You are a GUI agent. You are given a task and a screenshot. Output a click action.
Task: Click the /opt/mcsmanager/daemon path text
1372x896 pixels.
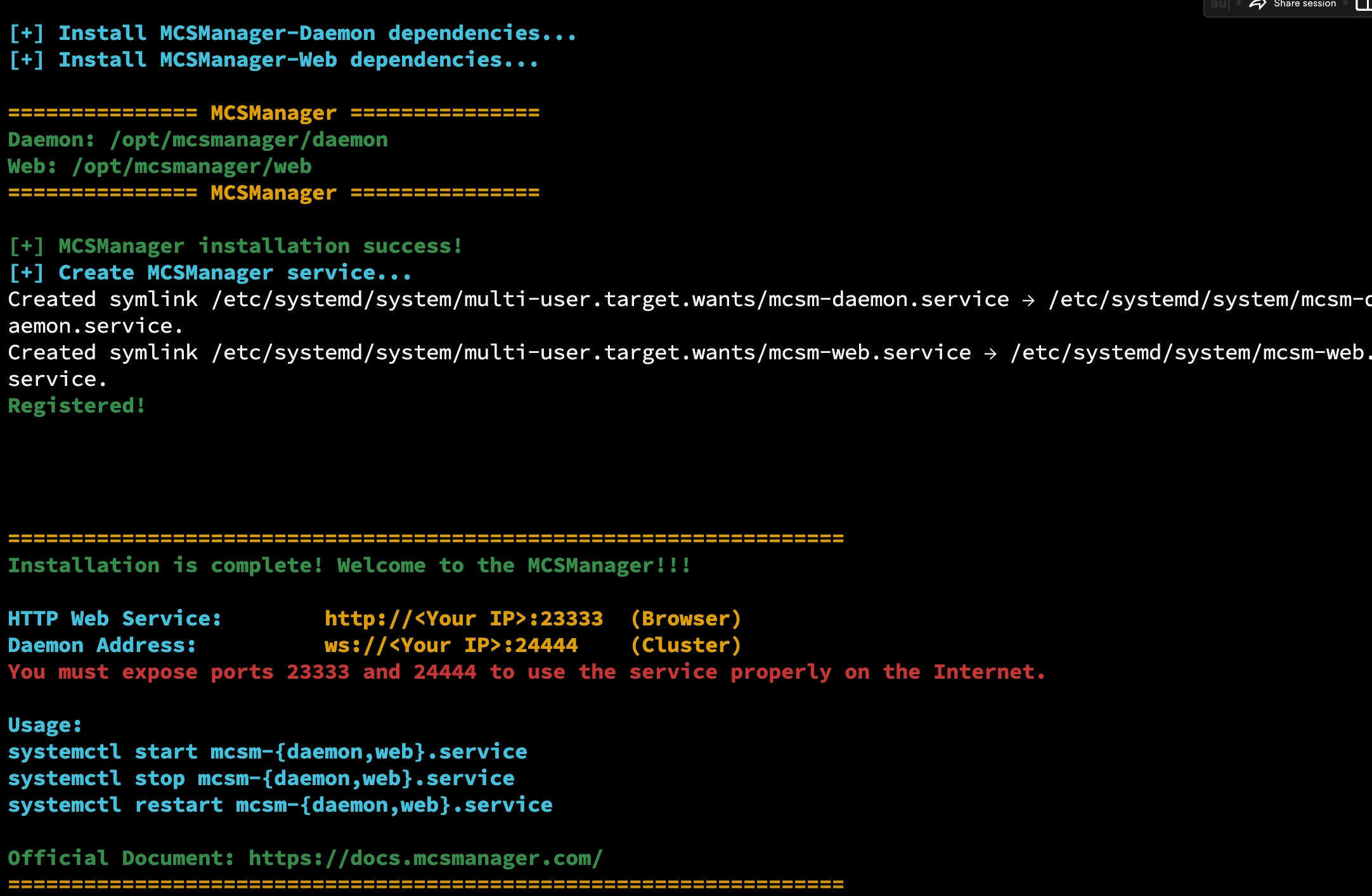(249, 139)
